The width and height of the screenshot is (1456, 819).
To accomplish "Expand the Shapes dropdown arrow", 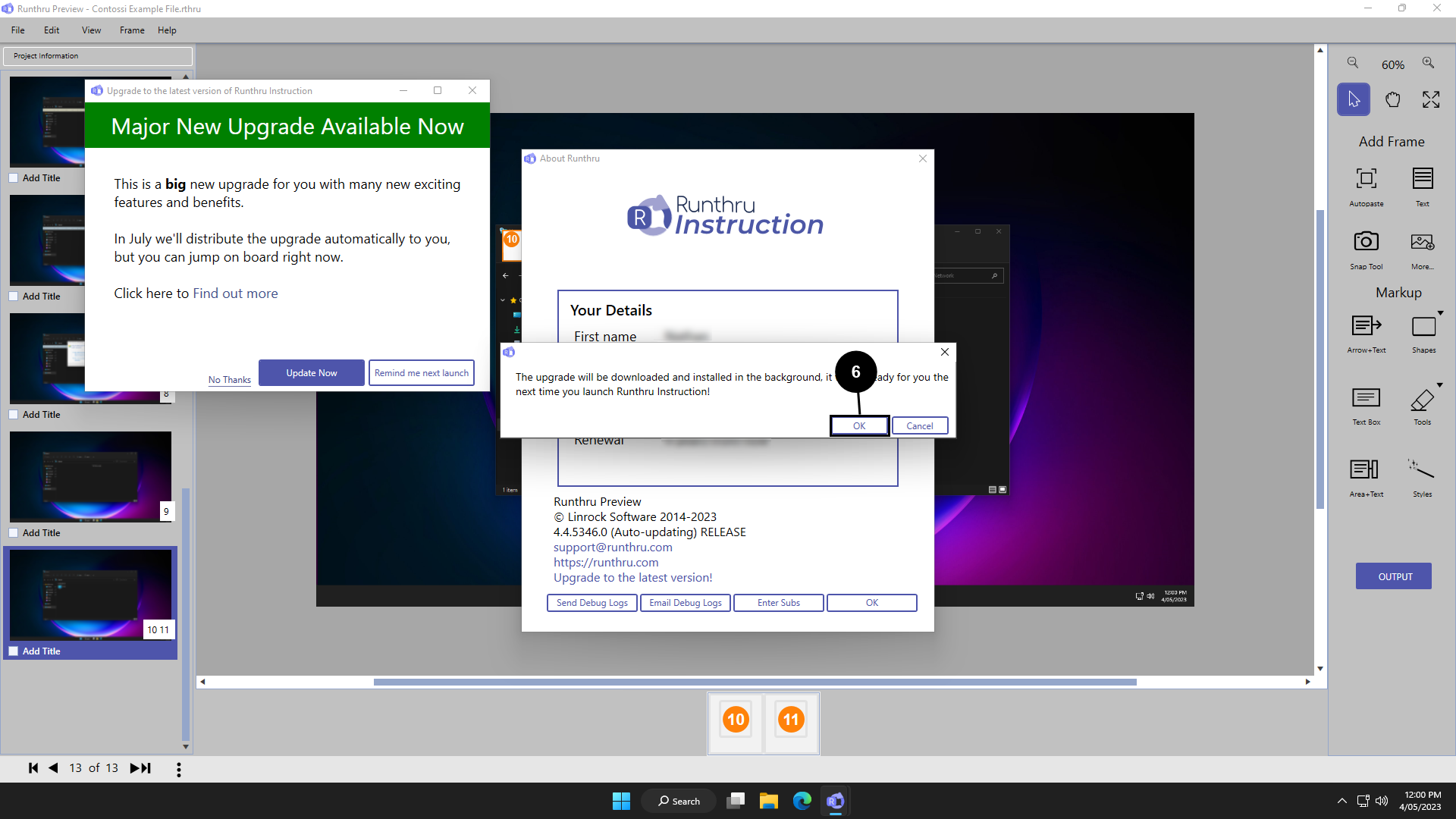I will 1440,312.
